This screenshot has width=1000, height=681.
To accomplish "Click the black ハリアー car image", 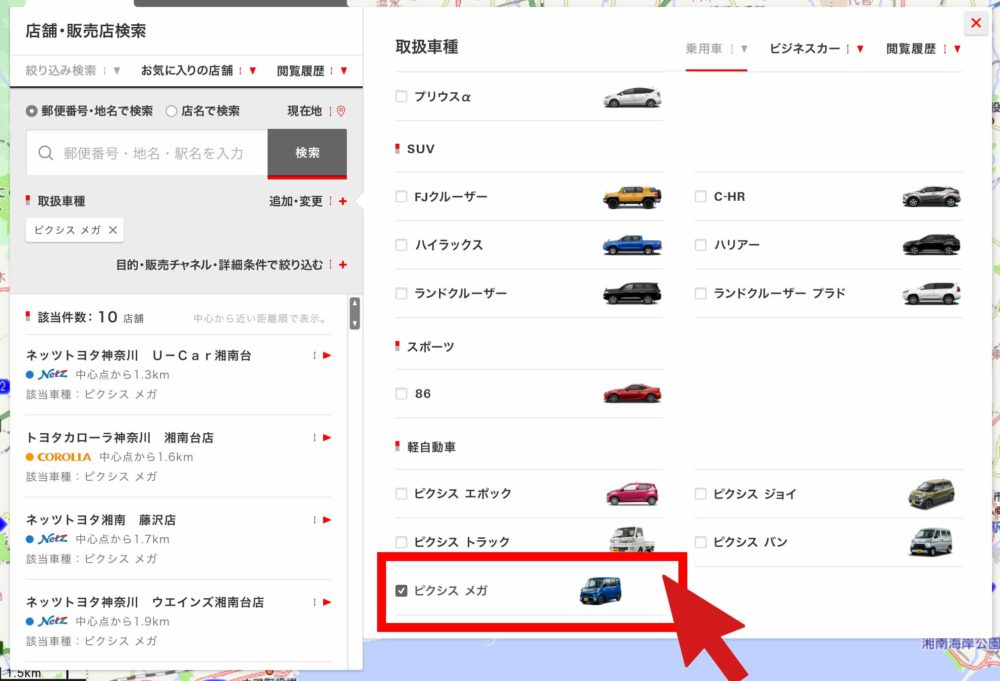I will pos(931,245).
